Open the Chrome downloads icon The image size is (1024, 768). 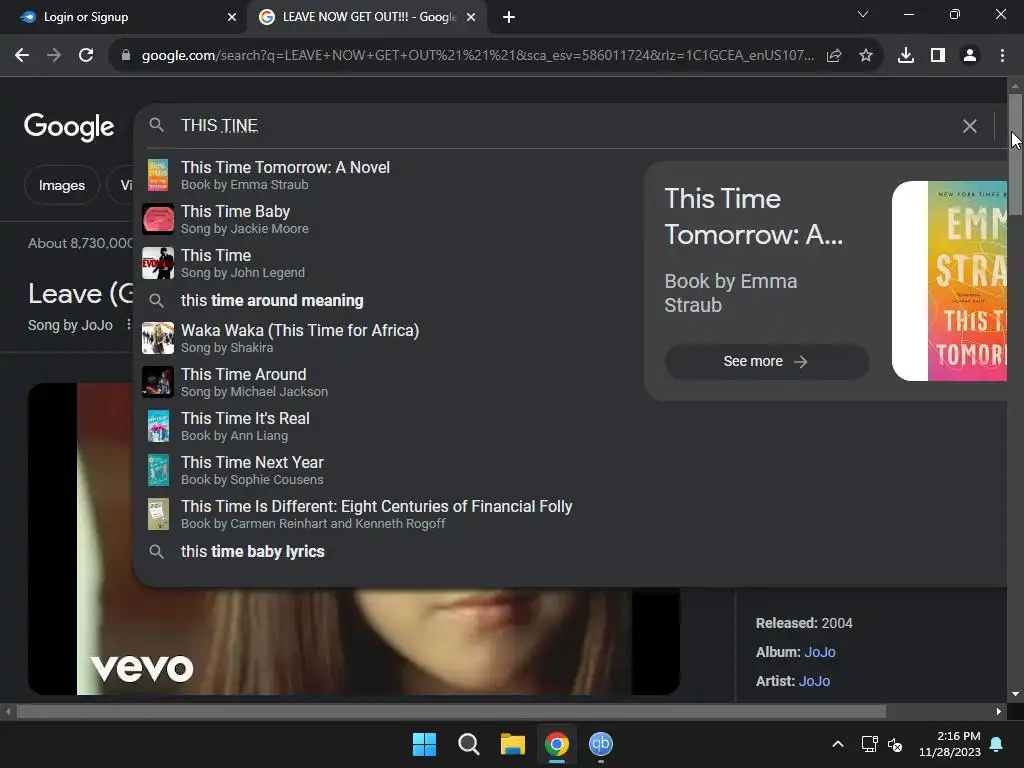pyautogui.click(x=906, y=56)
